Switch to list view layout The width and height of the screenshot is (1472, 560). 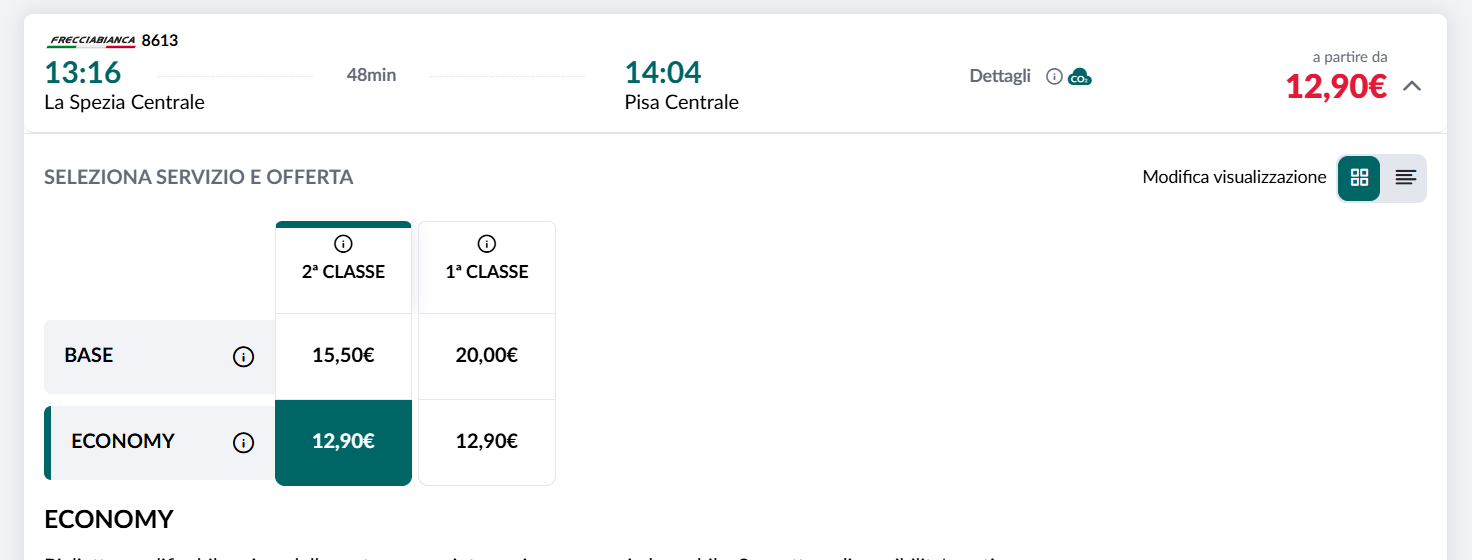point(1405,178)
